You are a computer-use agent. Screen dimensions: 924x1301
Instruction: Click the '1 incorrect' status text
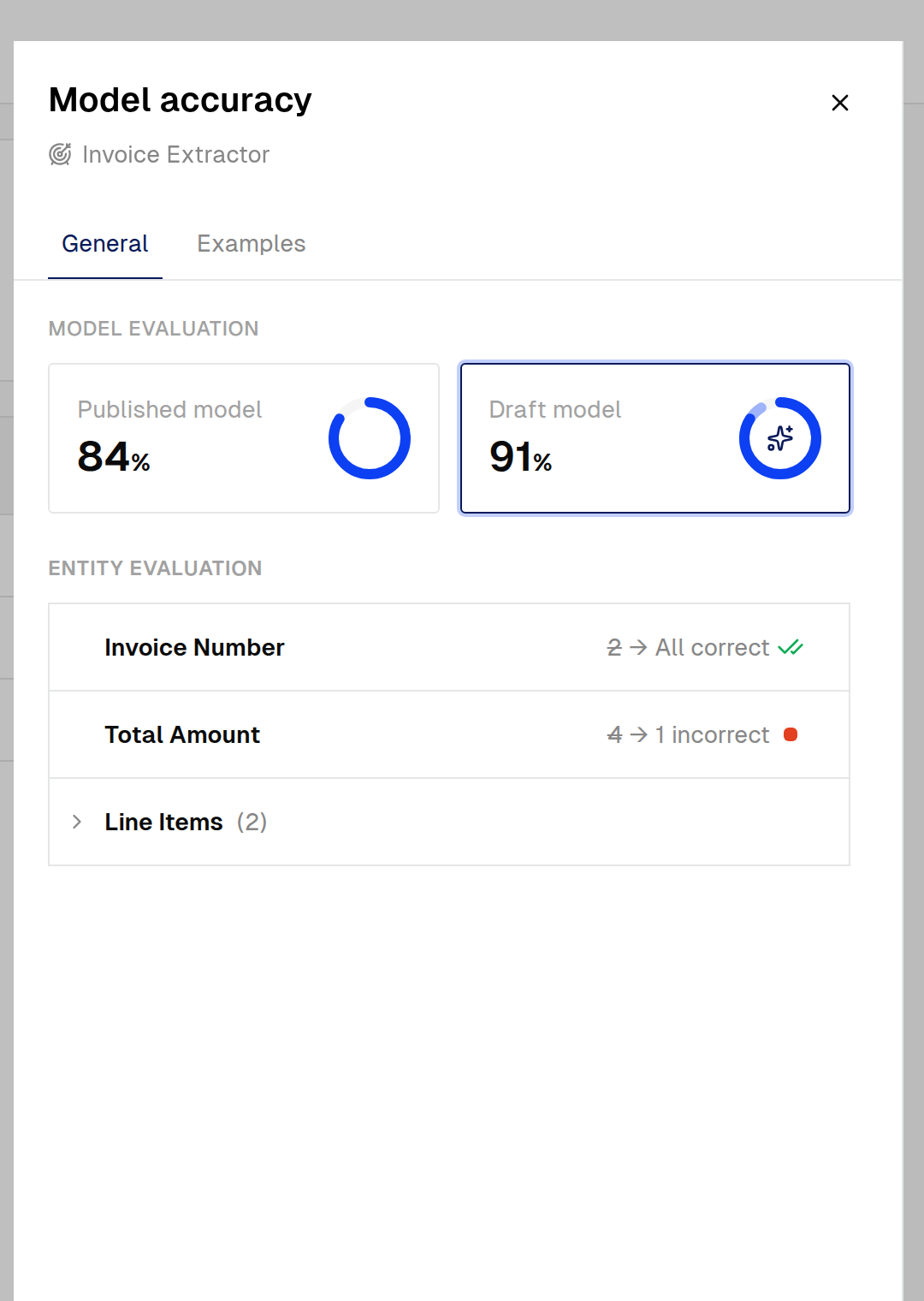point(713,734)
